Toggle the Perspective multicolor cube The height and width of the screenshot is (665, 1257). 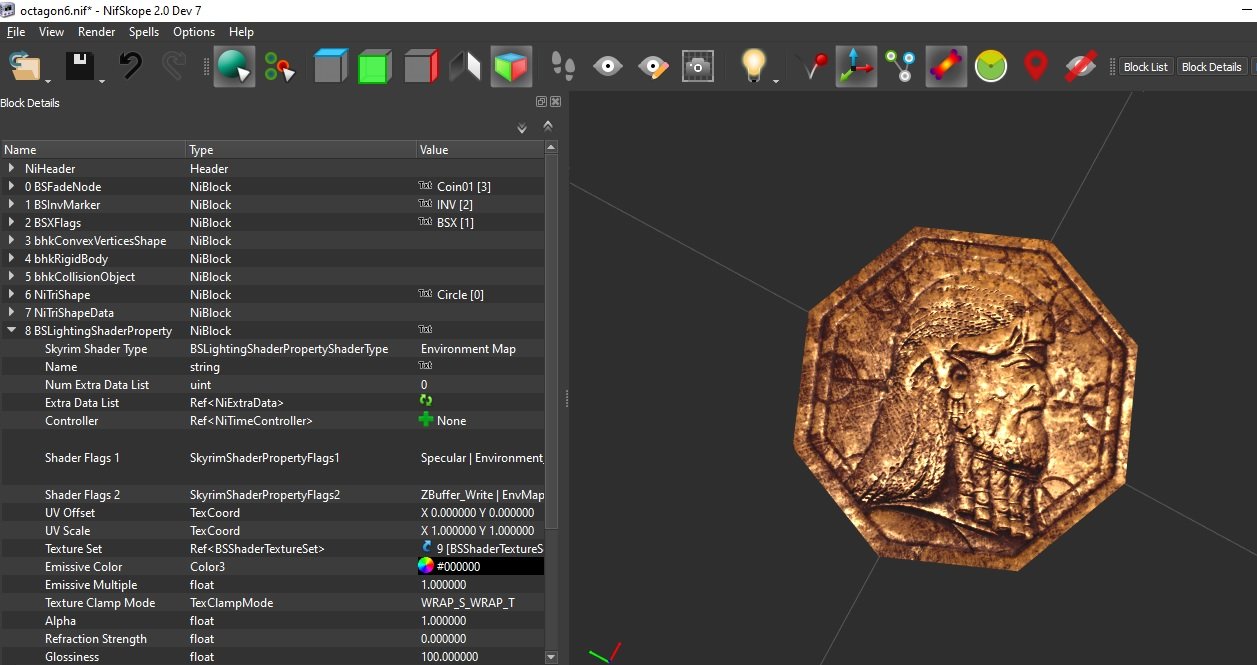click(x=511, y=67)
